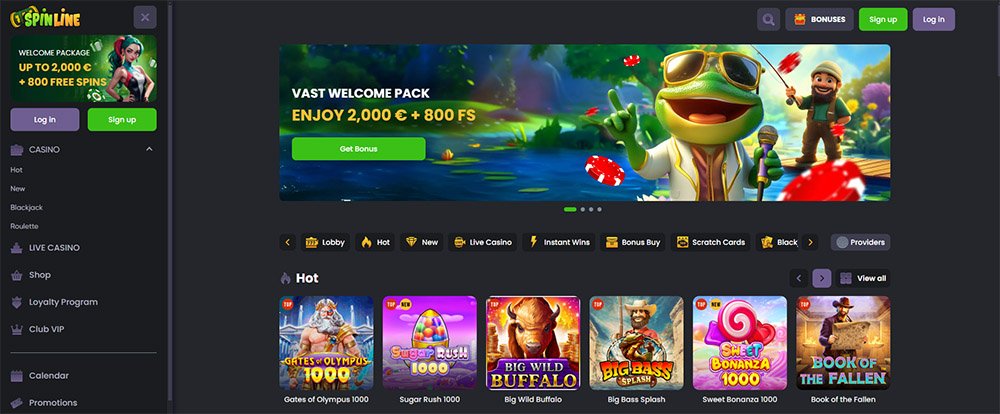Click the Spinline logo
1000x414 pixels.
coord(45,18)
